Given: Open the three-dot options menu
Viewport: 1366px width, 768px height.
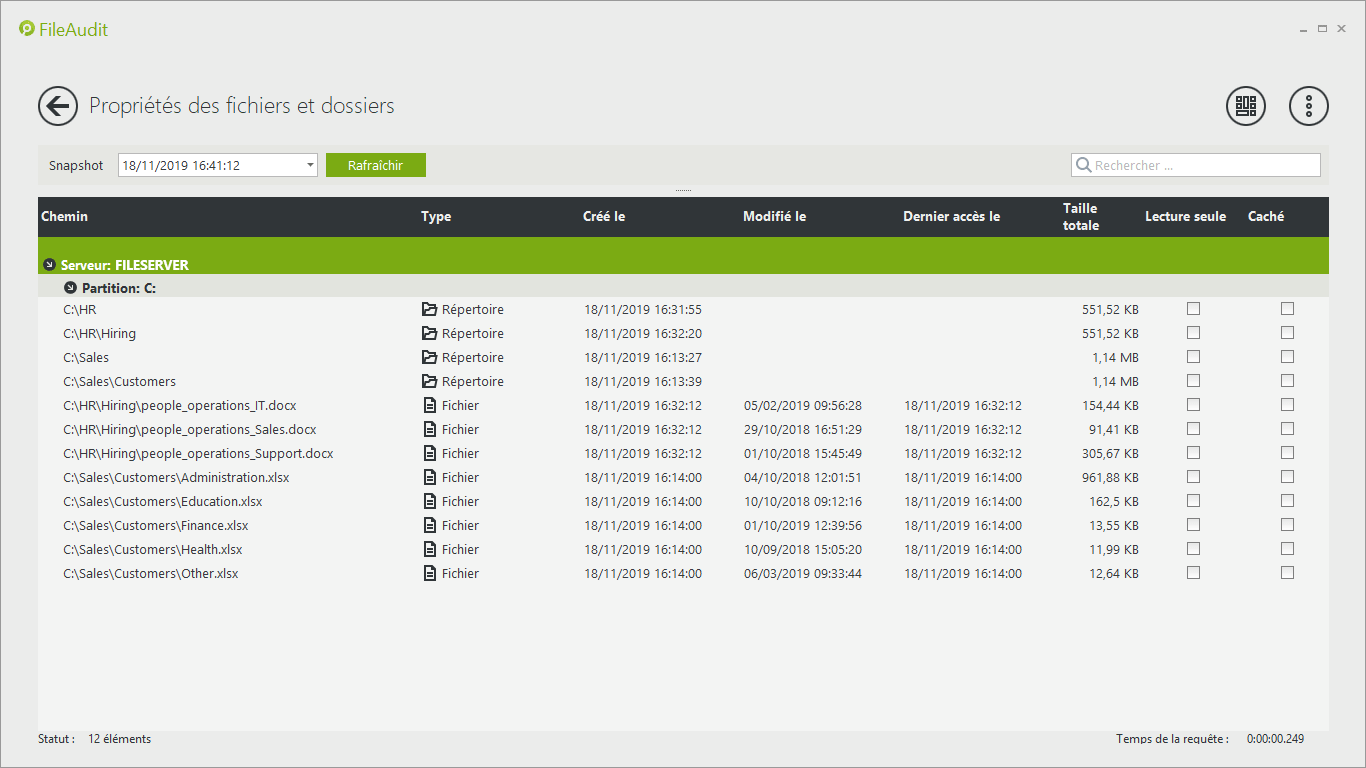Looking at the screenshot, I should click(1308, 106).
